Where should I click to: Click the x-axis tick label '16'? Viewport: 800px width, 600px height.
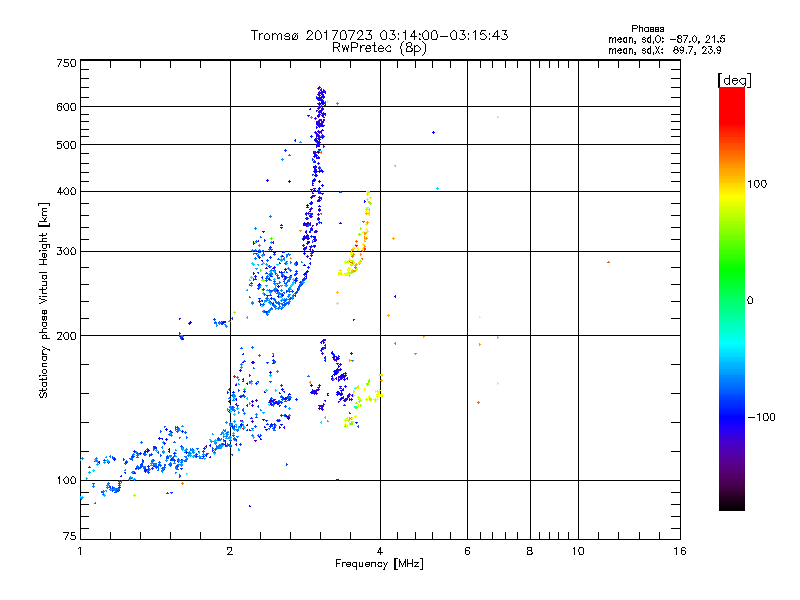680,551
